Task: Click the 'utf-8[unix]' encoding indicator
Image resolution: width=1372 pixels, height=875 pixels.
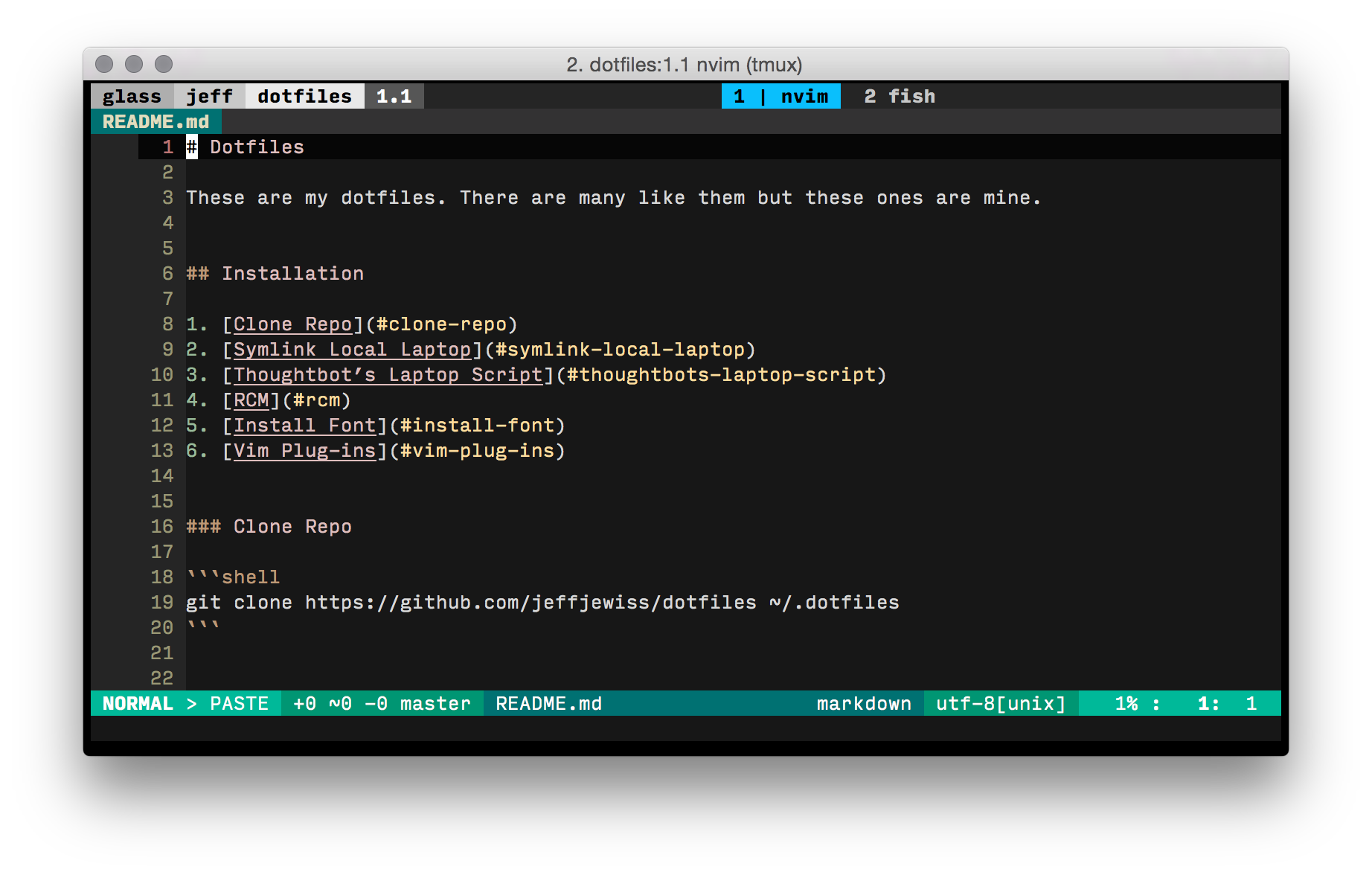Action: click(1001, 703)
